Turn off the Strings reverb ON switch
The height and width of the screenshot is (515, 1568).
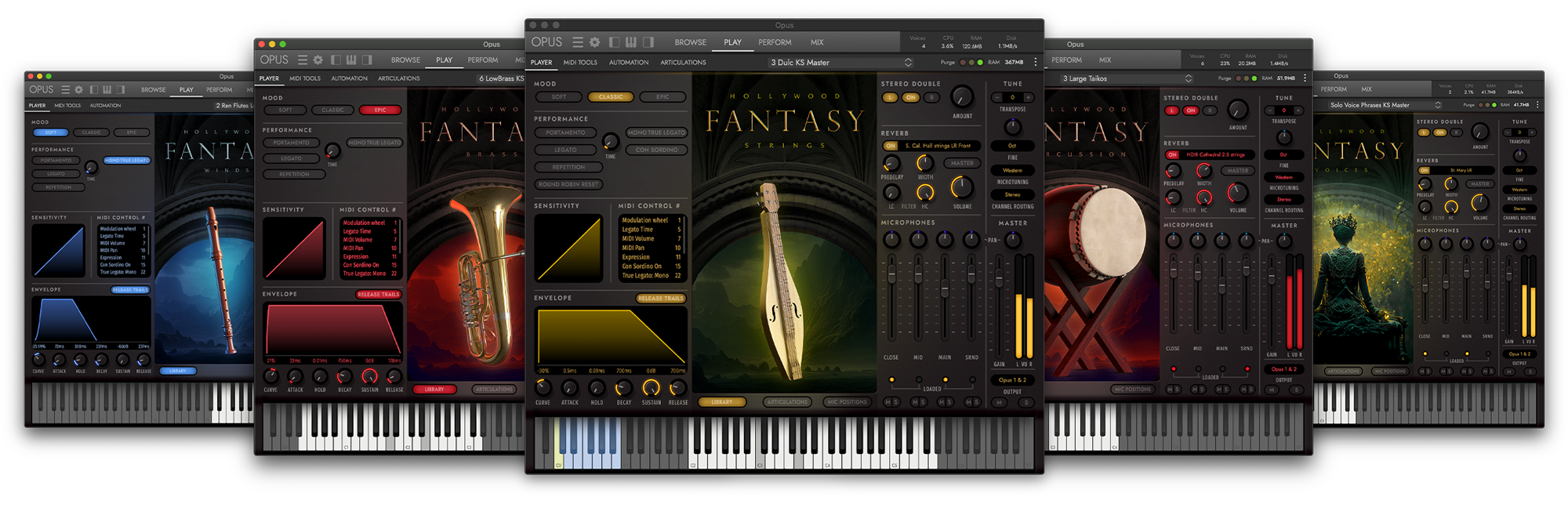(891, 146)
